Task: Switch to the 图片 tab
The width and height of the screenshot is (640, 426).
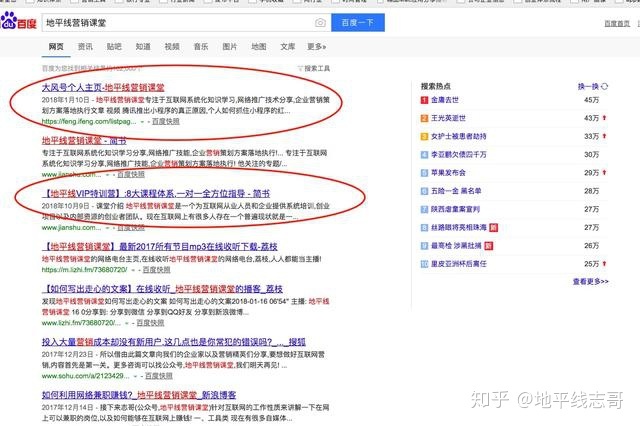Action: tap(230, 47)
